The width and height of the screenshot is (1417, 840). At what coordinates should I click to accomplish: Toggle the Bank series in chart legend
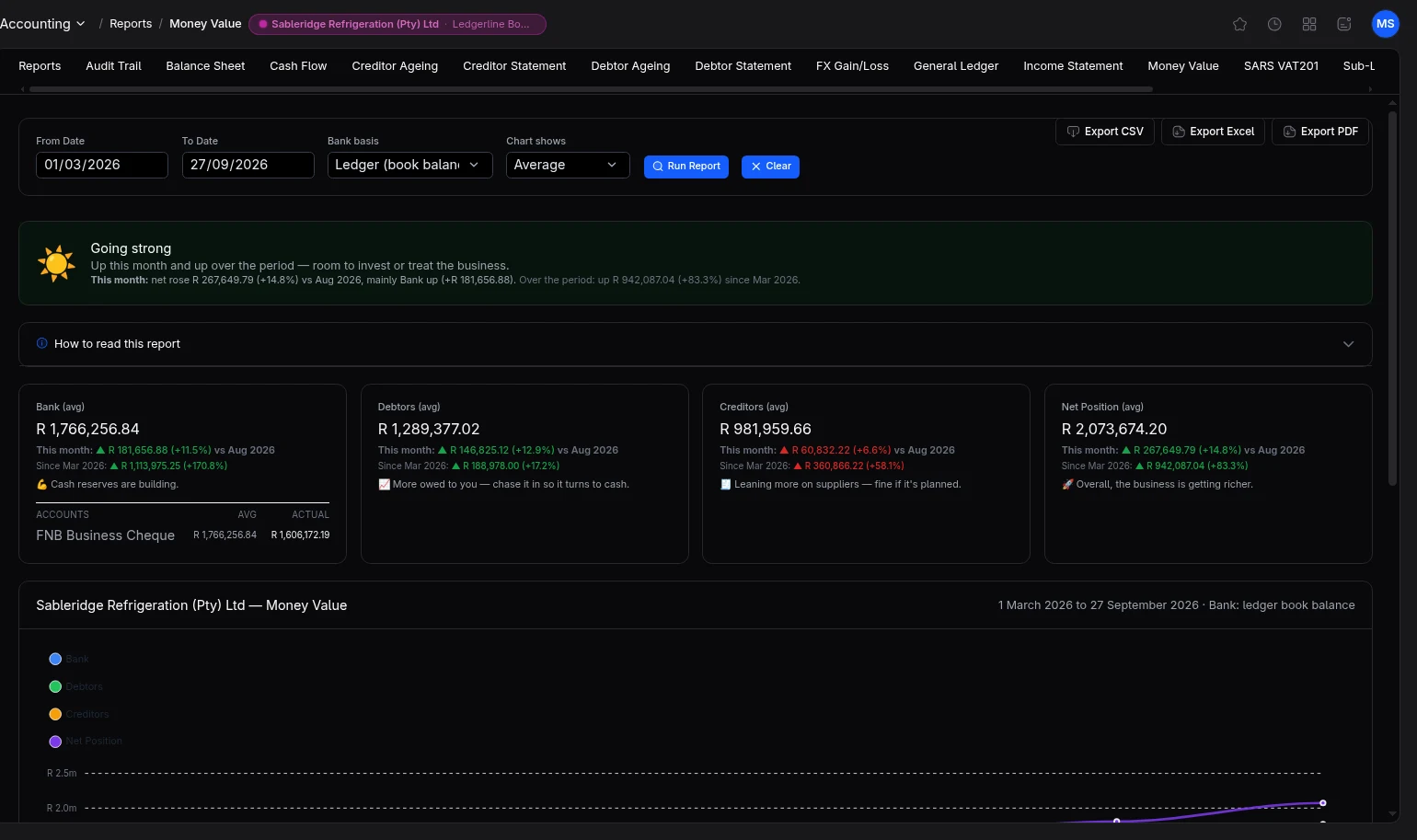[69, 659]
